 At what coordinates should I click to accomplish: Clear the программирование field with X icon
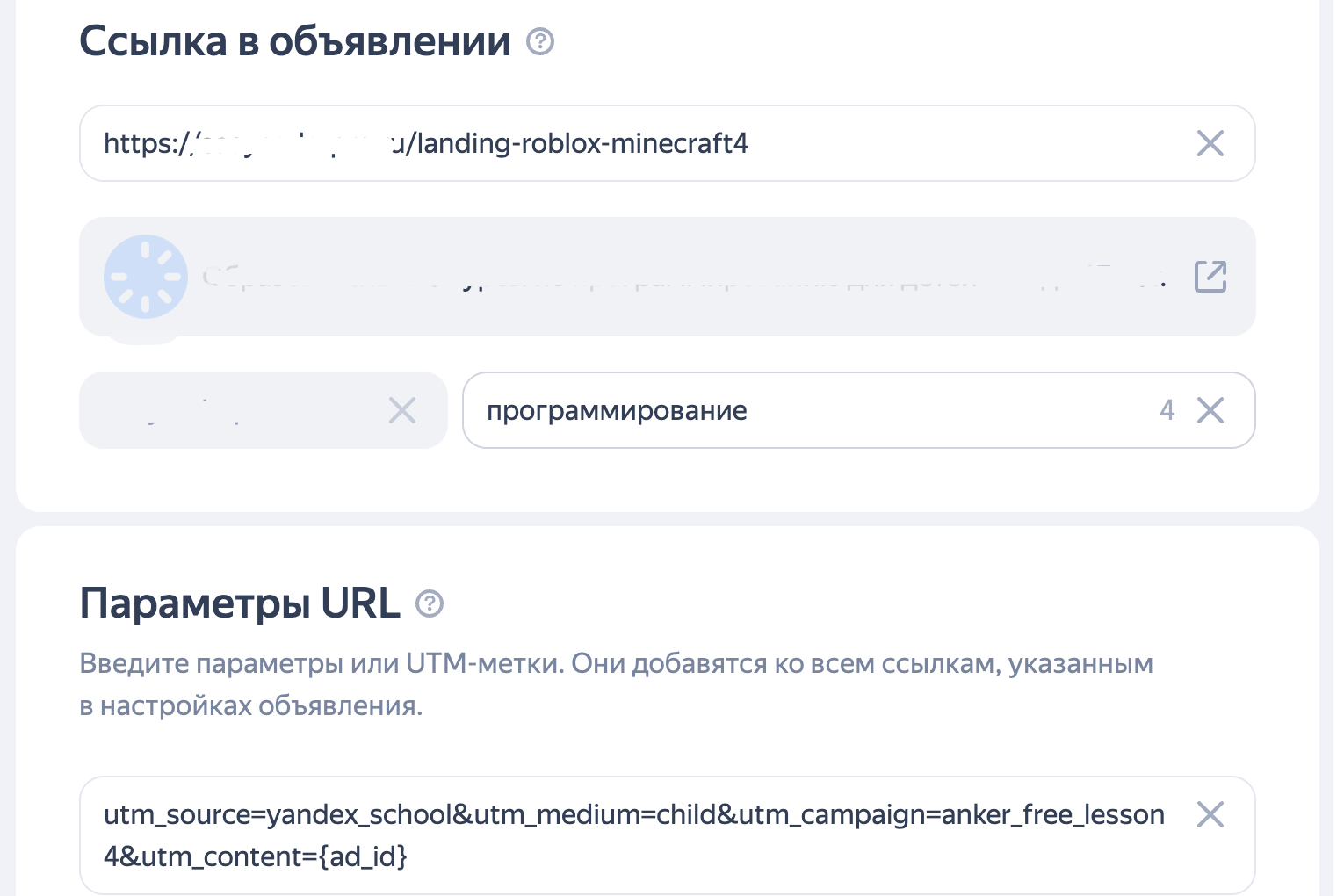(1210, 410)
